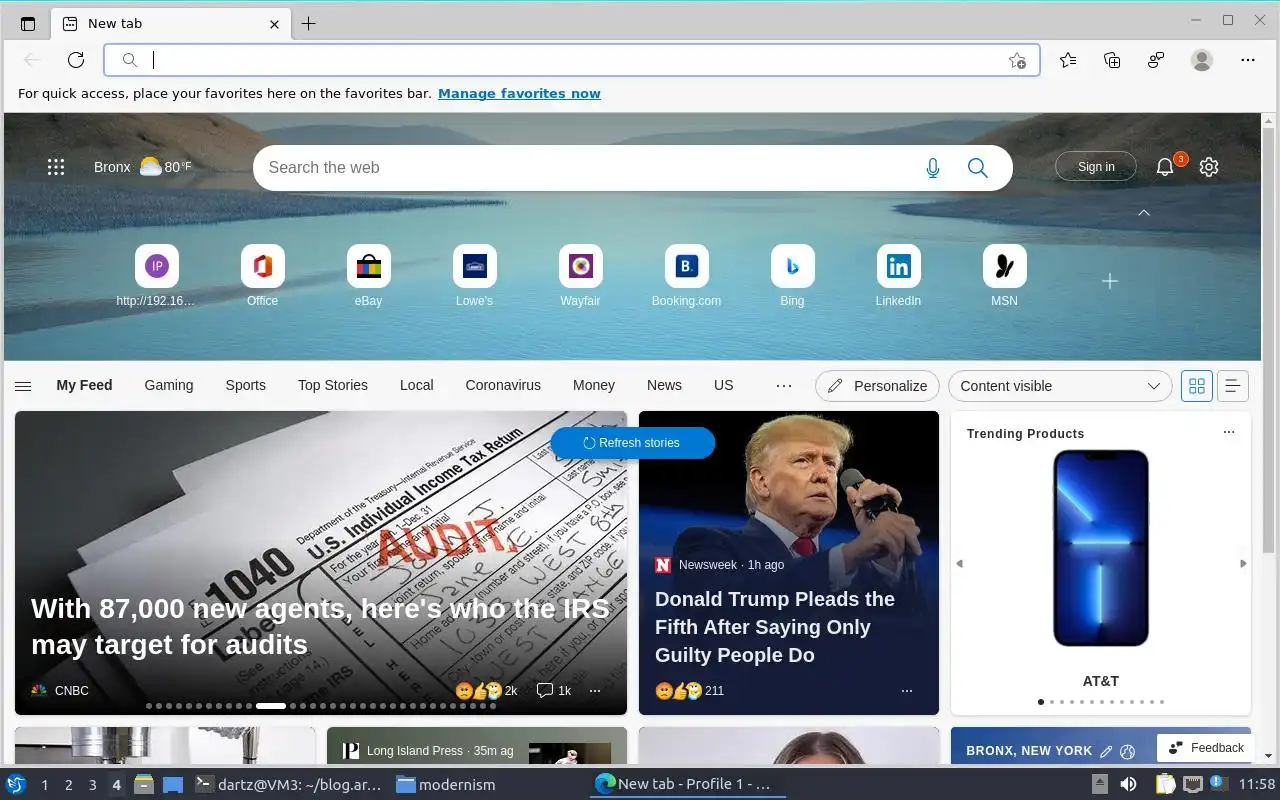Image resolution: width=1280 pixels, height=800 pixels.
Task: Start voice search with microphone icon
Action: click(x=933, y=168)
